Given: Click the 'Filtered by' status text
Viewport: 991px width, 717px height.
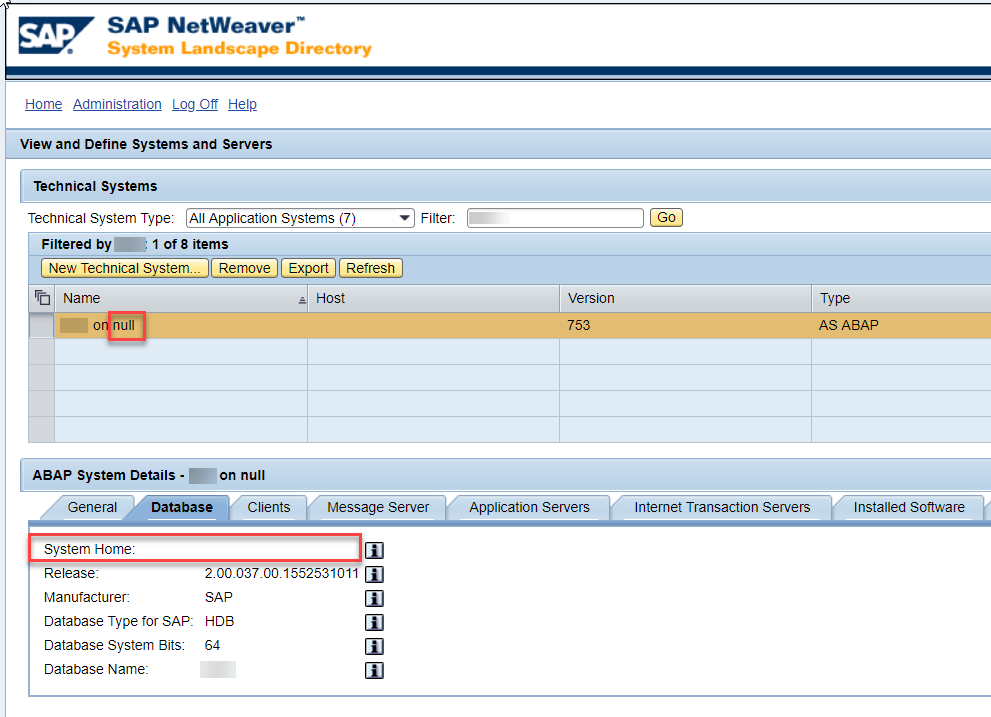Looking at the screenshot, I should pyautogui.click(x=135, y=244).
